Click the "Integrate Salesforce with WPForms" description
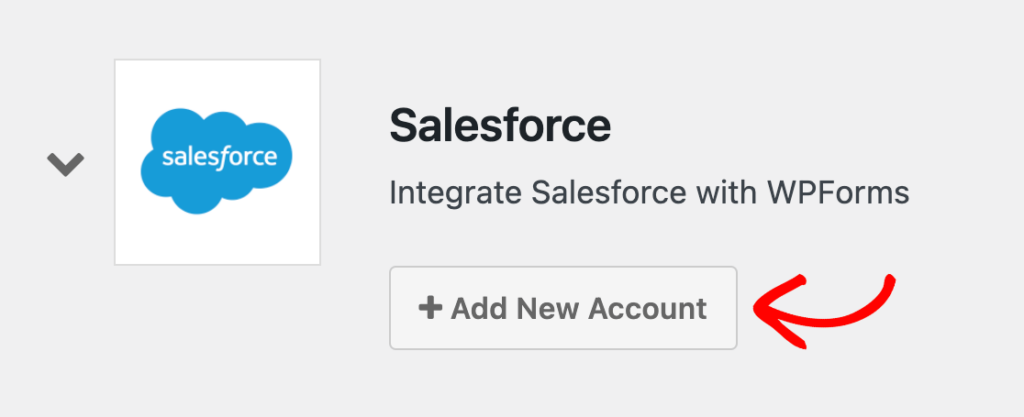Screen dimensions: 1024x417 tap(649, 192)
